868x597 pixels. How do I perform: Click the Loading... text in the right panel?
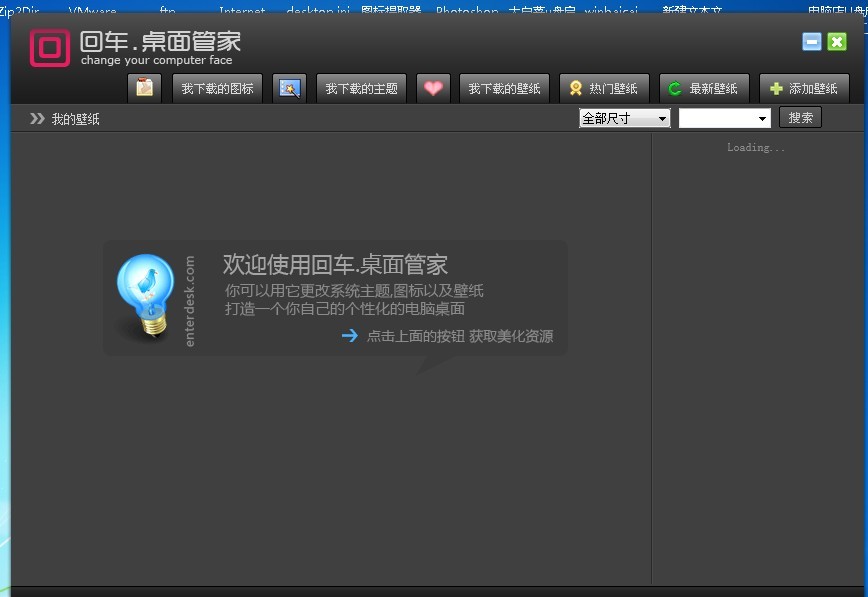click(756, 148)
